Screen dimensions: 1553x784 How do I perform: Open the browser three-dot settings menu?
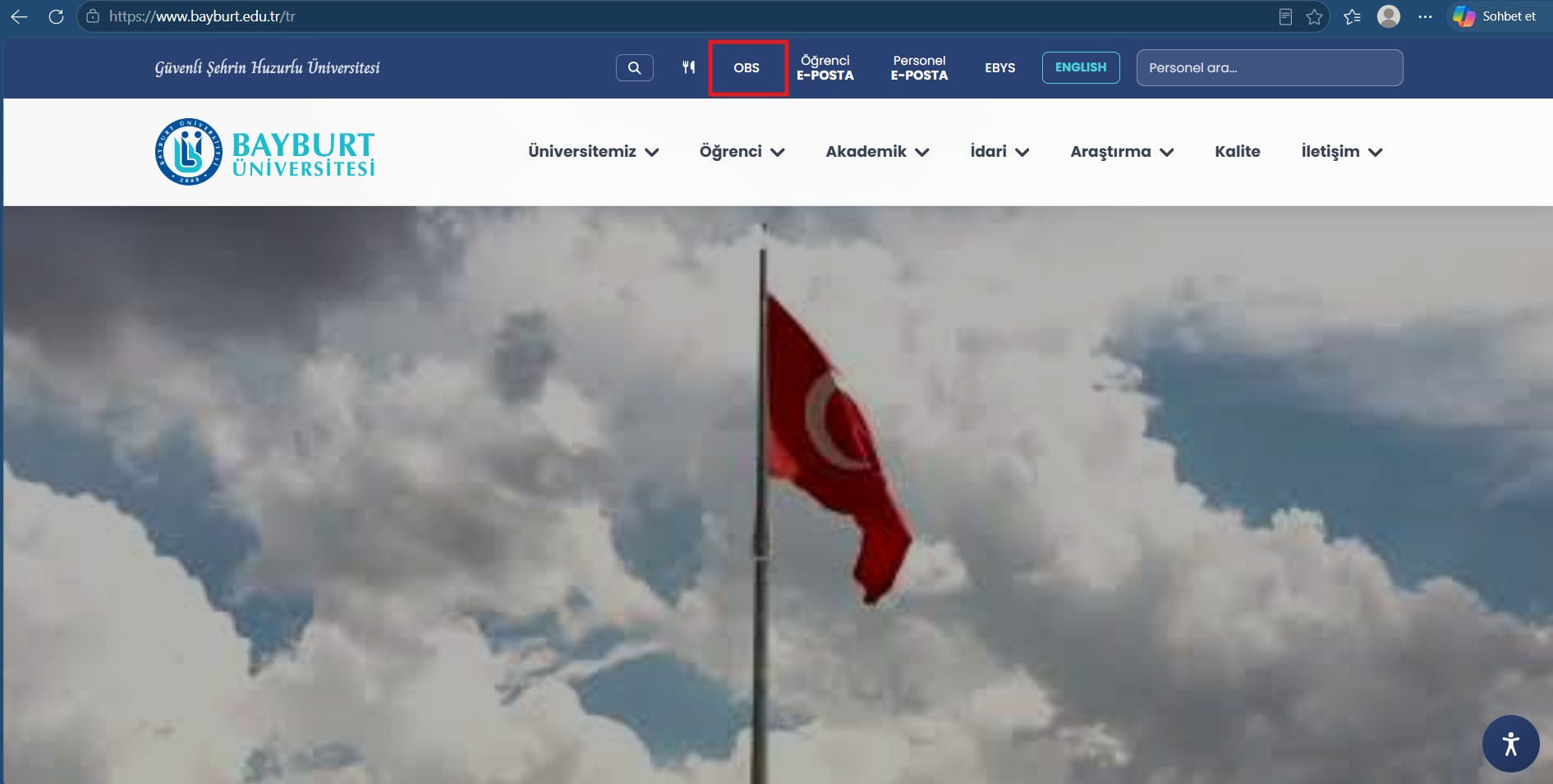pyautogui.click(x=1425, y=16)
